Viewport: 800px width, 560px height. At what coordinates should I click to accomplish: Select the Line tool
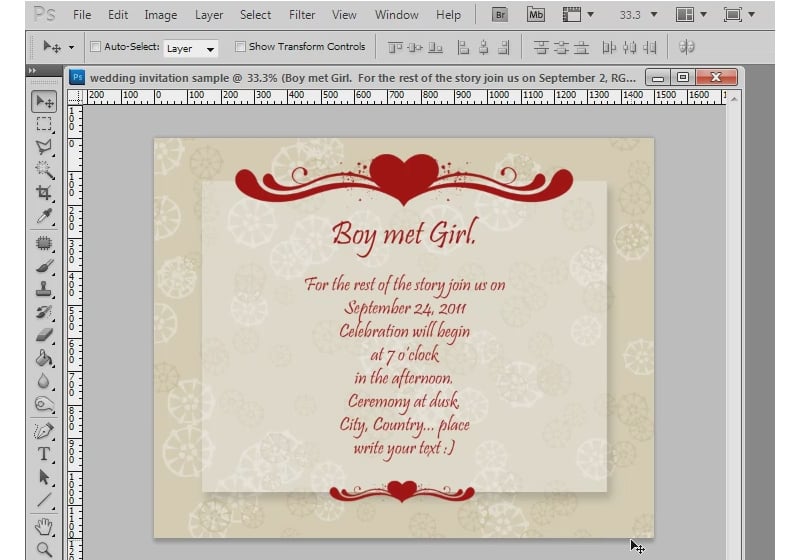44,500
